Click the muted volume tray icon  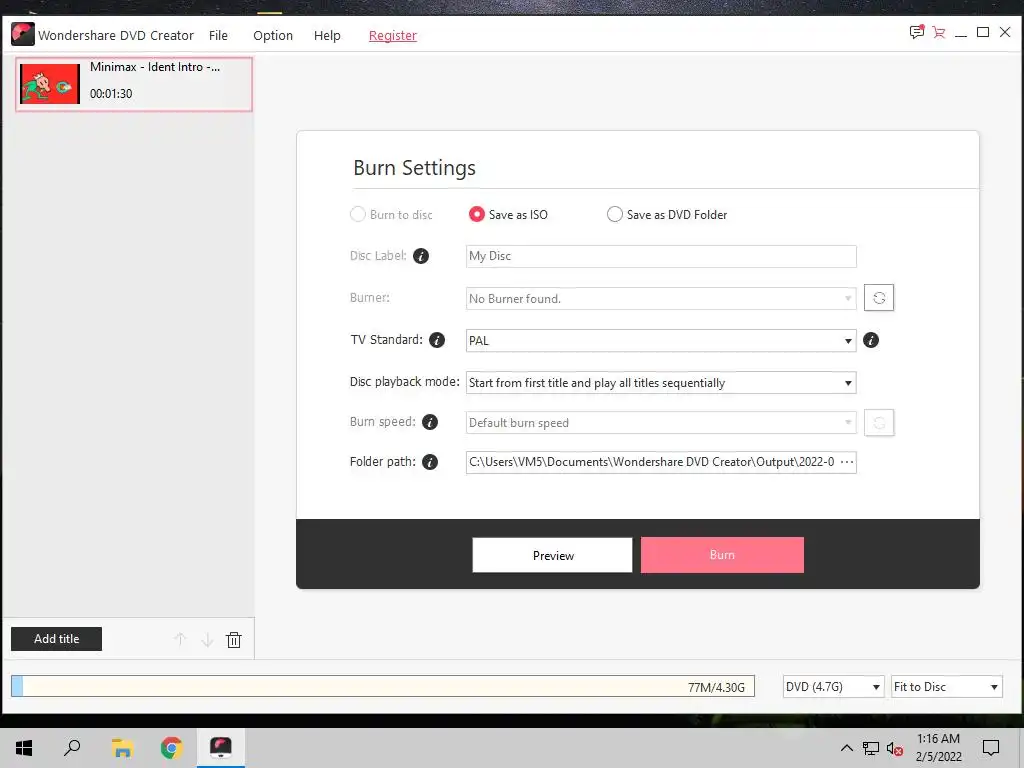(x=895, y=748)
